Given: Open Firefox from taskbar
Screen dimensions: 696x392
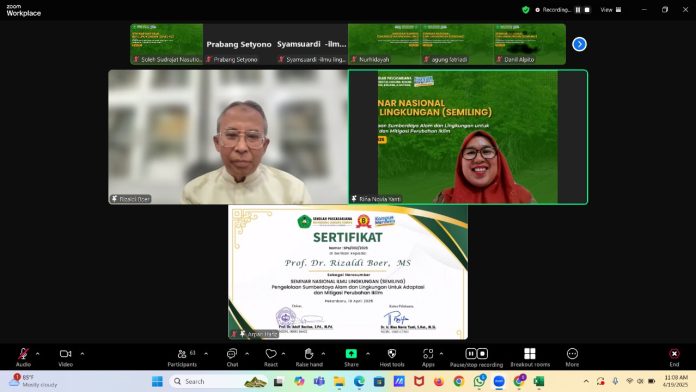Looking at the screenshot, I should (439, 381).
